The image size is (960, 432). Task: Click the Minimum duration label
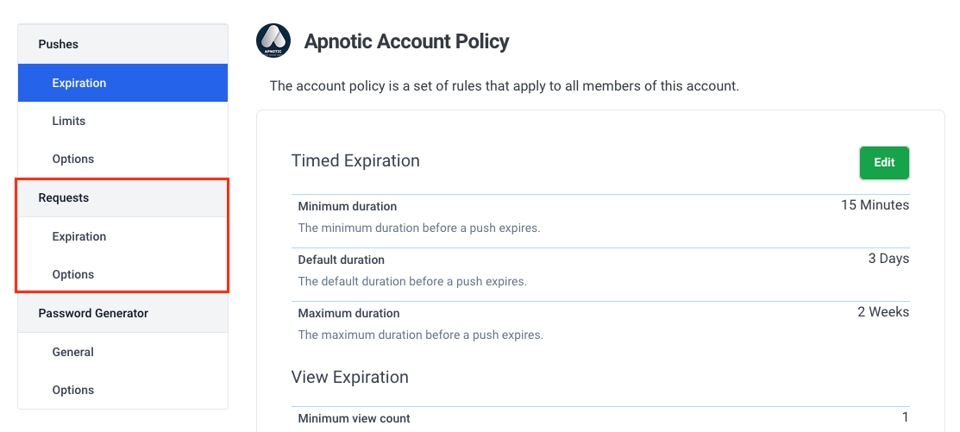pos(347,207)
